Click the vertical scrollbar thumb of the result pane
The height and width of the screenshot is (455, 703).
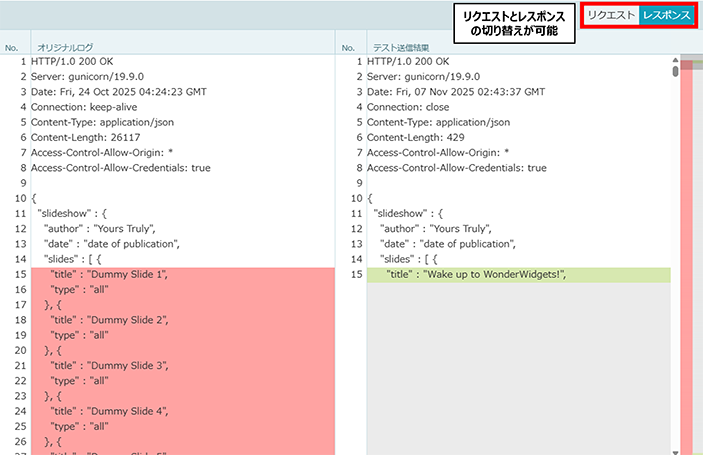pyautogui.click(x=676, y=72)
